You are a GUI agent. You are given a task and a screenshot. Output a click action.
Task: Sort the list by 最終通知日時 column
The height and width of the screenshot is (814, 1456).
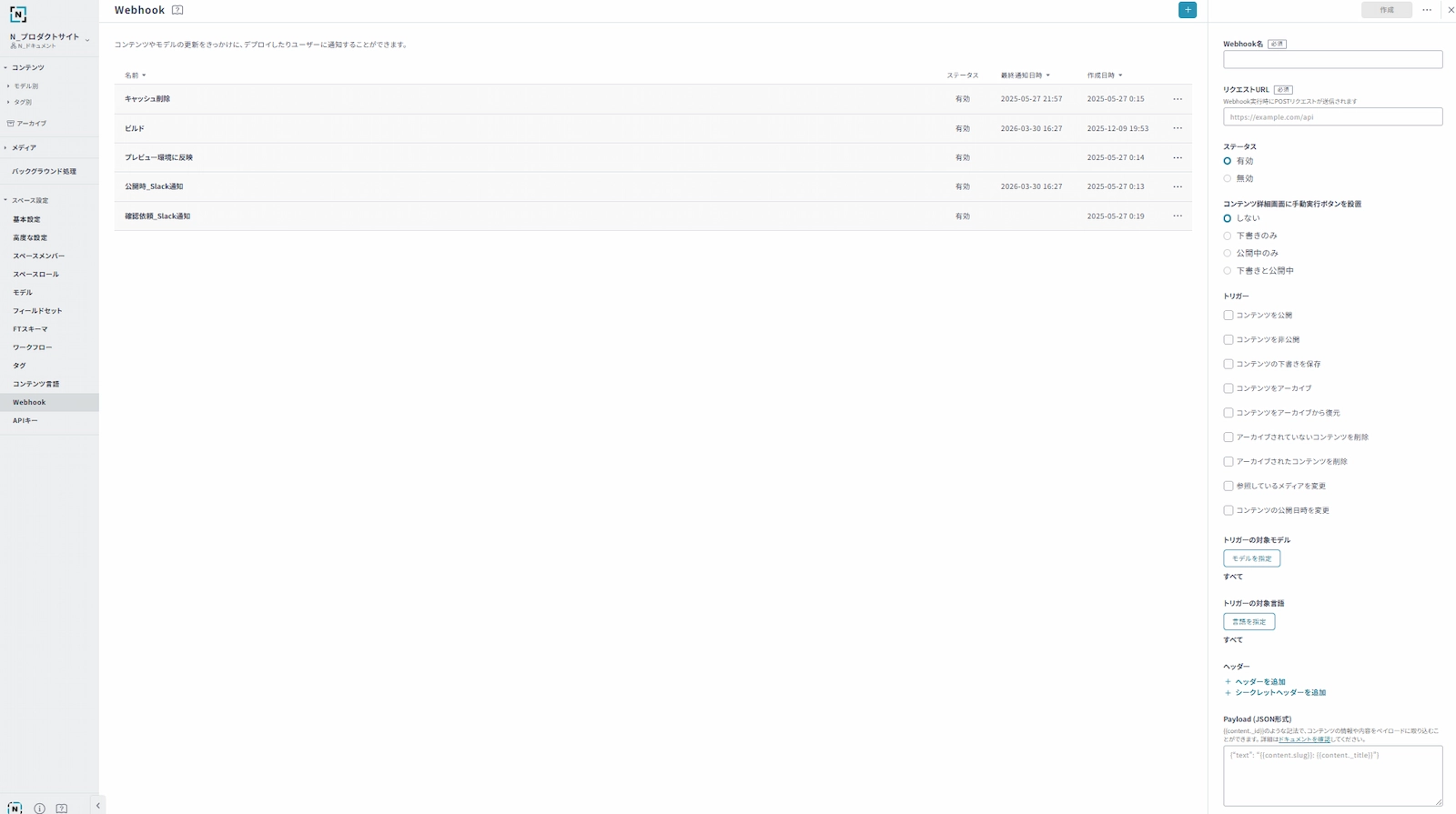pos(1025,75)
